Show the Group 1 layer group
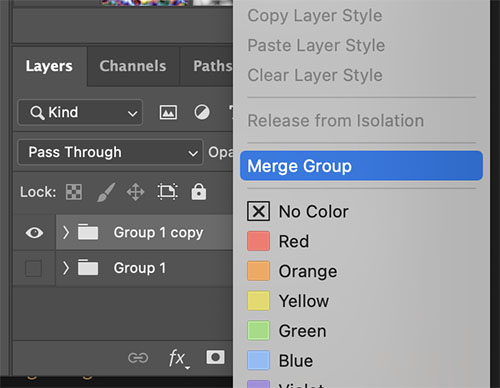Image resolution: width=500 pixels, height=388 pixels. coord(33,268)
